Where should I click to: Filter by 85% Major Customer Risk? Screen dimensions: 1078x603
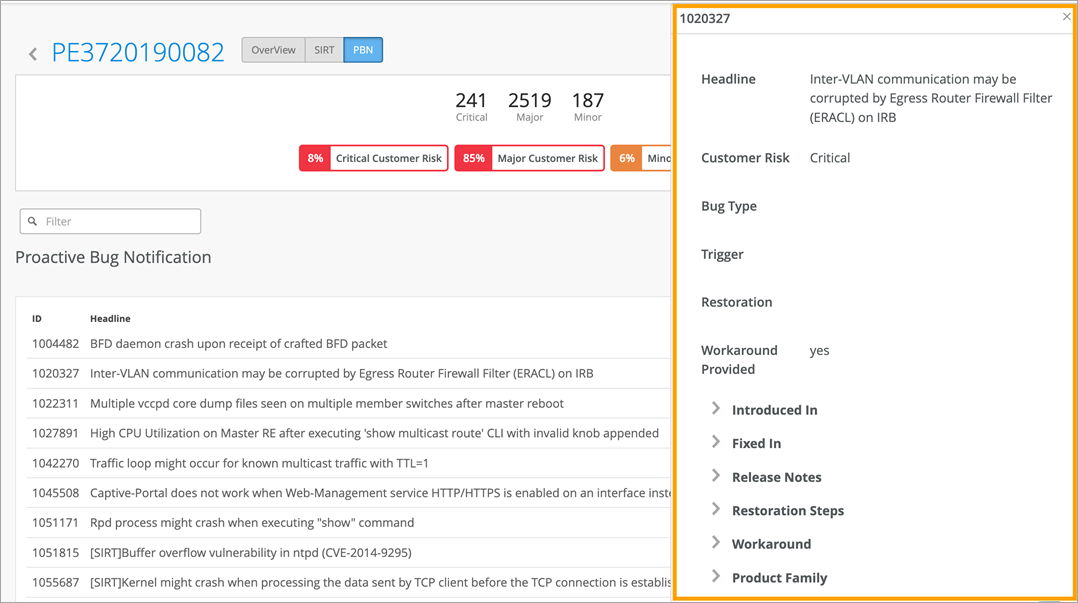(529, 158)
